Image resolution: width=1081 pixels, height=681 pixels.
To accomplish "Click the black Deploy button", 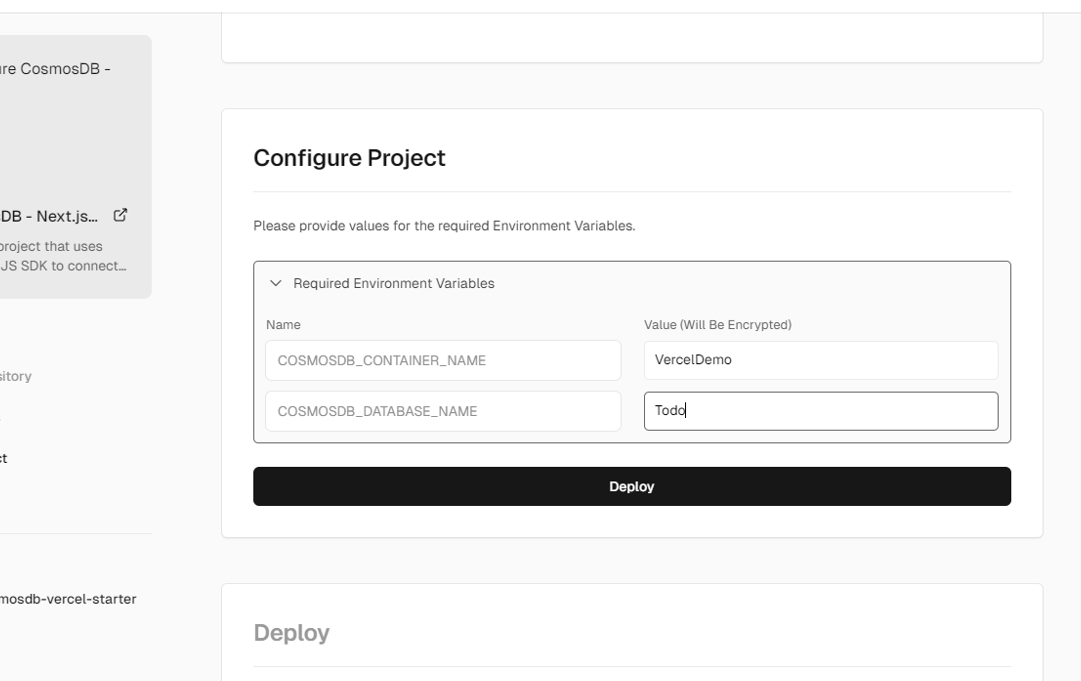I will coord(632,487).
